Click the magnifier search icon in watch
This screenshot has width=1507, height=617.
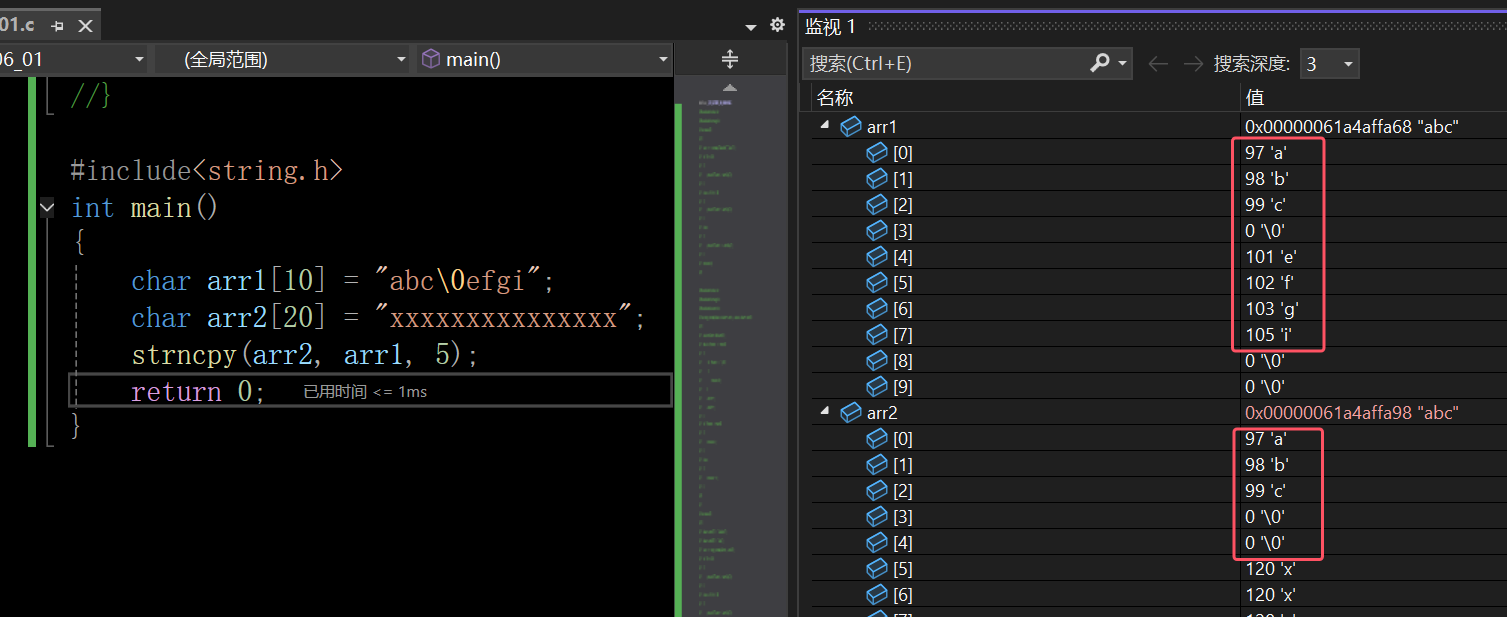1100,63
